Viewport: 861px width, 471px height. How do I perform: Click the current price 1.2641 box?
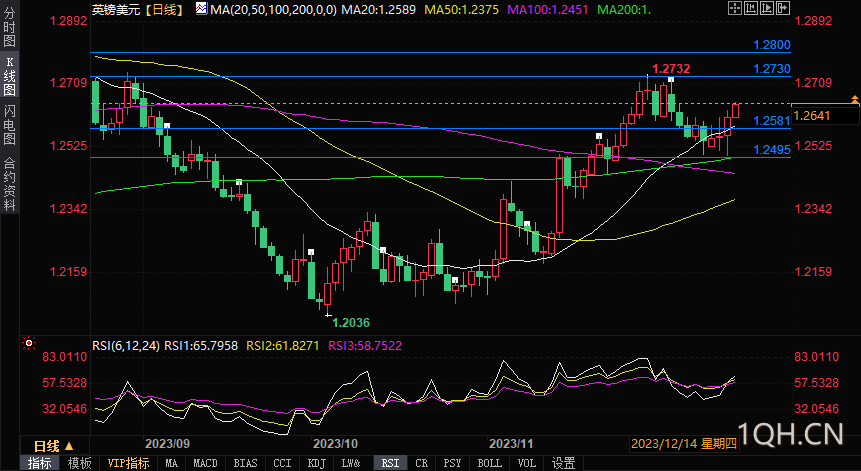click(825, 116)
